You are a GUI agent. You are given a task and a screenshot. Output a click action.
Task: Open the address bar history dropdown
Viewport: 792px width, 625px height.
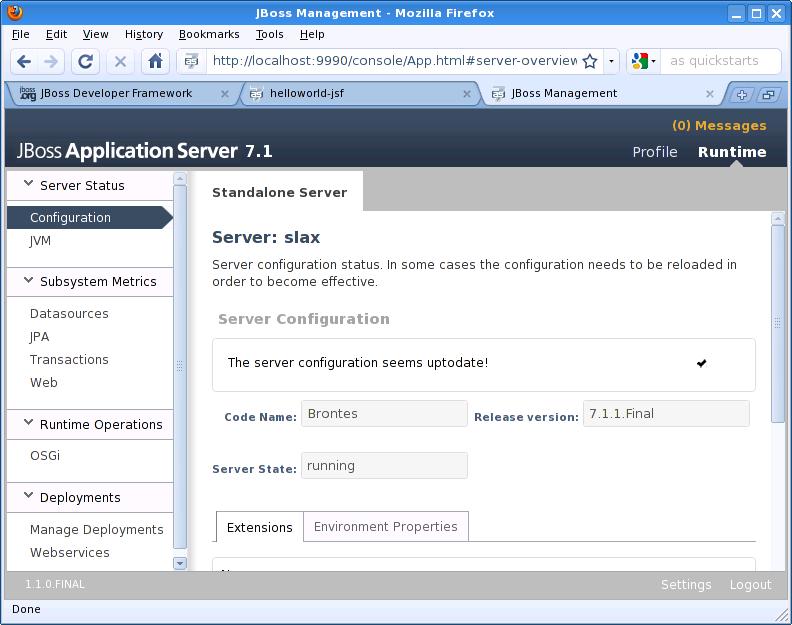611,61
